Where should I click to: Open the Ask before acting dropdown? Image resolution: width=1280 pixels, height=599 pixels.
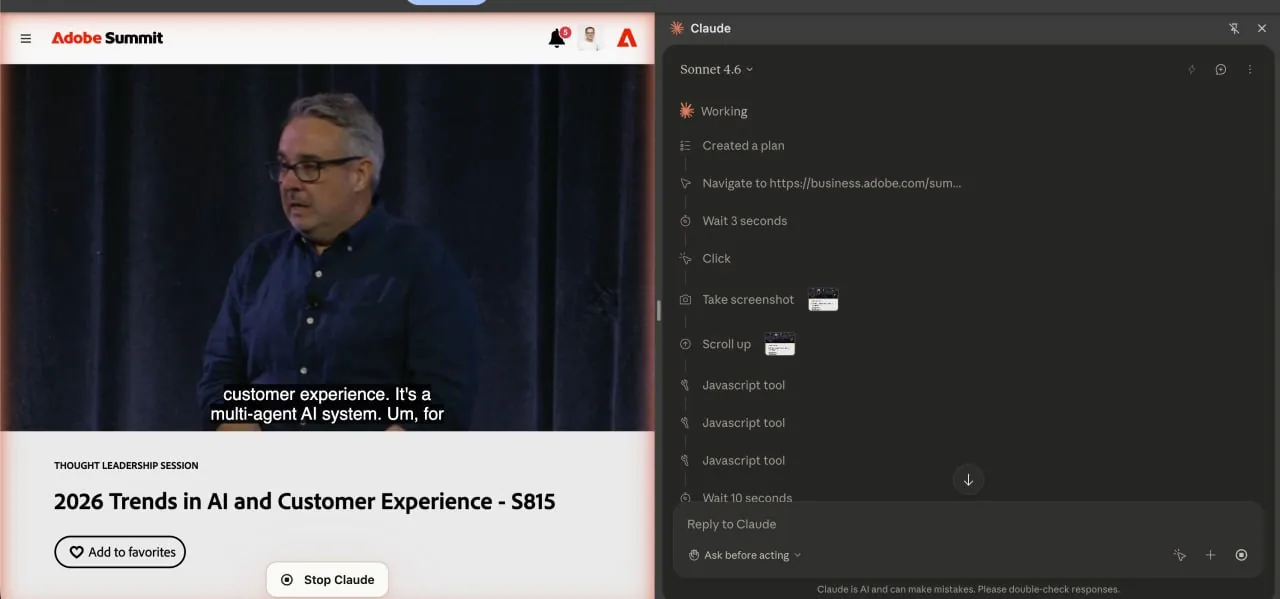[x=744, y=555]
